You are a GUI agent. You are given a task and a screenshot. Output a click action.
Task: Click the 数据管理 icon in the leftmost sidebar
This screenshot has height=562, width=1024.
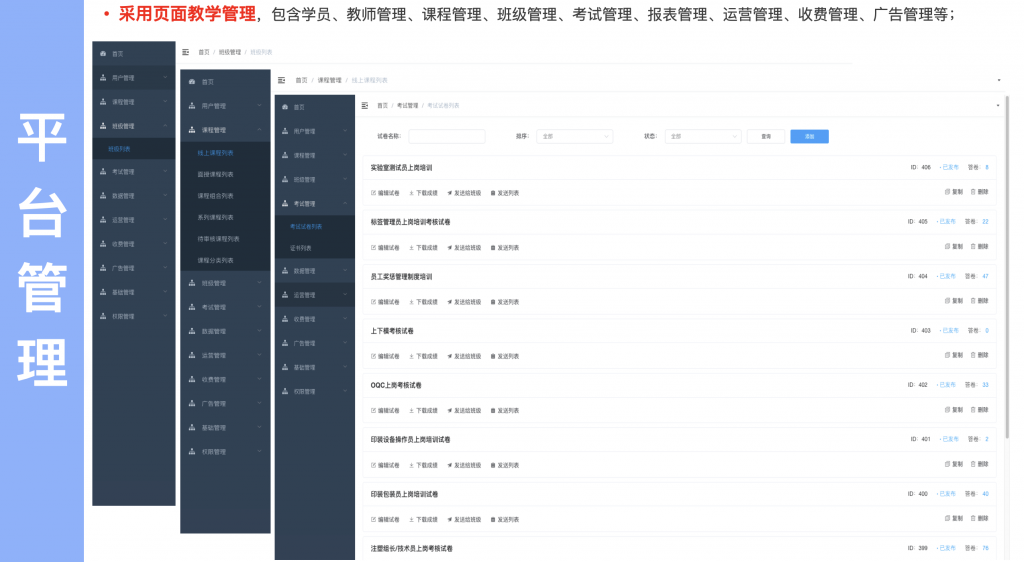(103, 196)
